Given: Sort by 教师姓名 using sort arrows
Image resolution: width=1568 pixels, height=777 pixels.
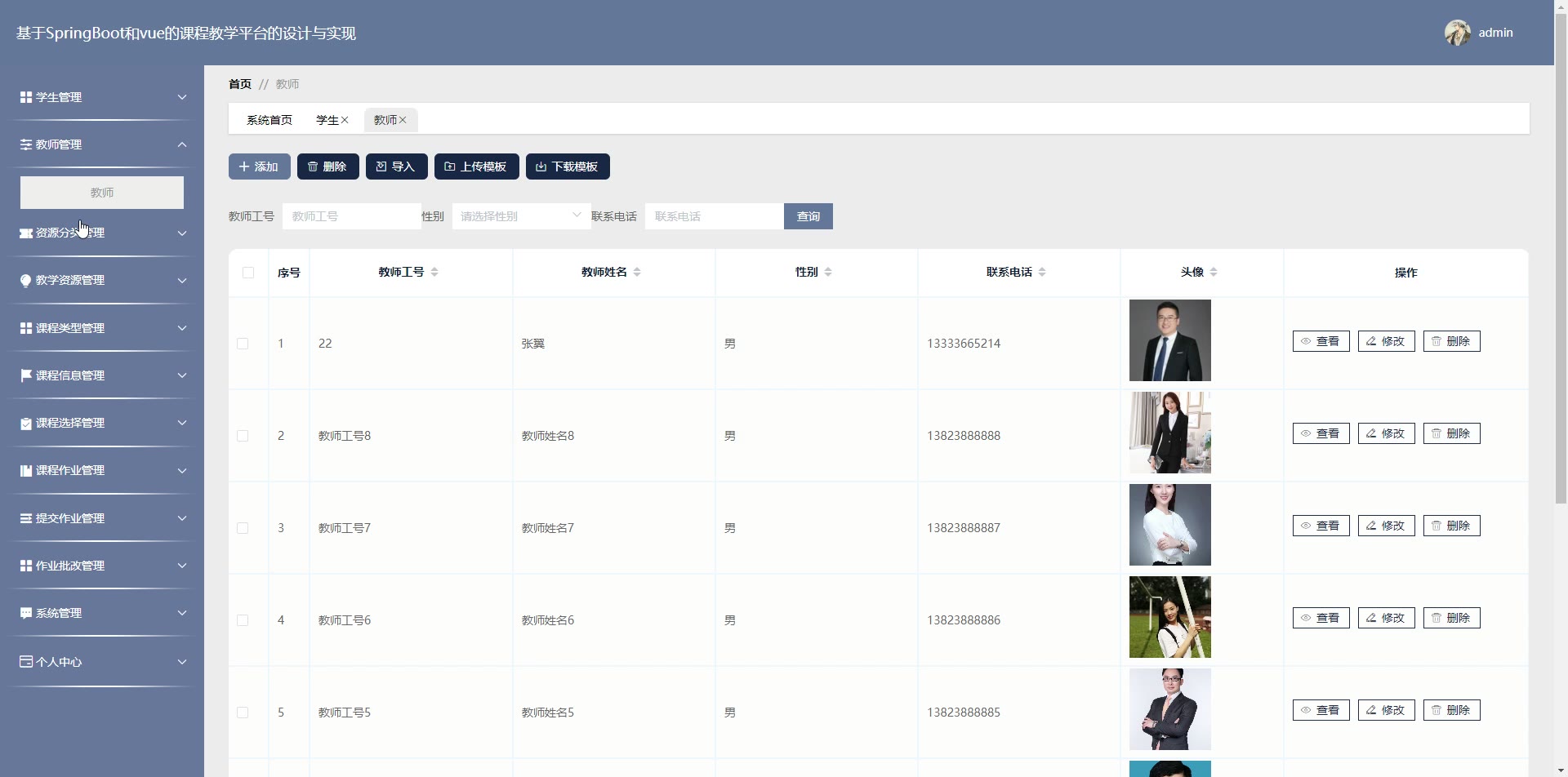Looking at the screenshot, I should point(637,272).
